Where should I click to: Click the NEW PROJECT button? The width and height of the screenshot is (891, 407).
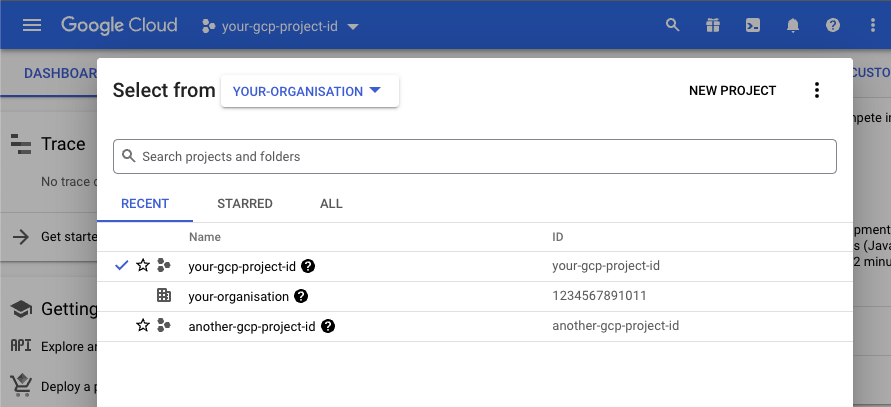coord(732,90)
